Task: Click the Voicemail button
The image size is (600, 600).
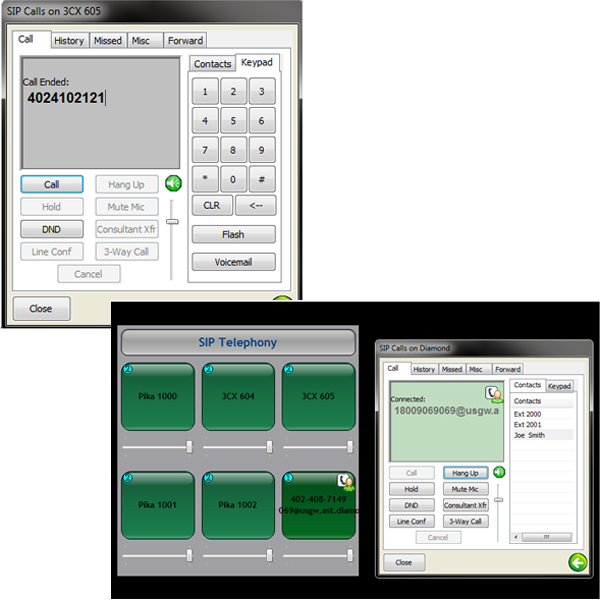Action: (233, 262)
